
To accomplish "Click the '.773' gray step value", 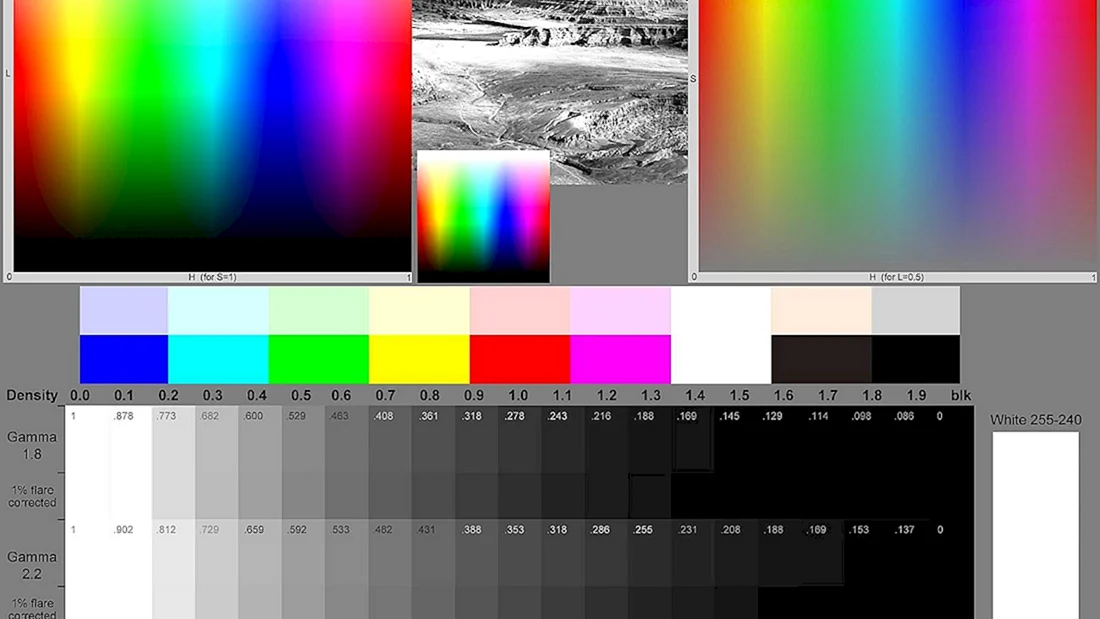I will pos(166,416).
